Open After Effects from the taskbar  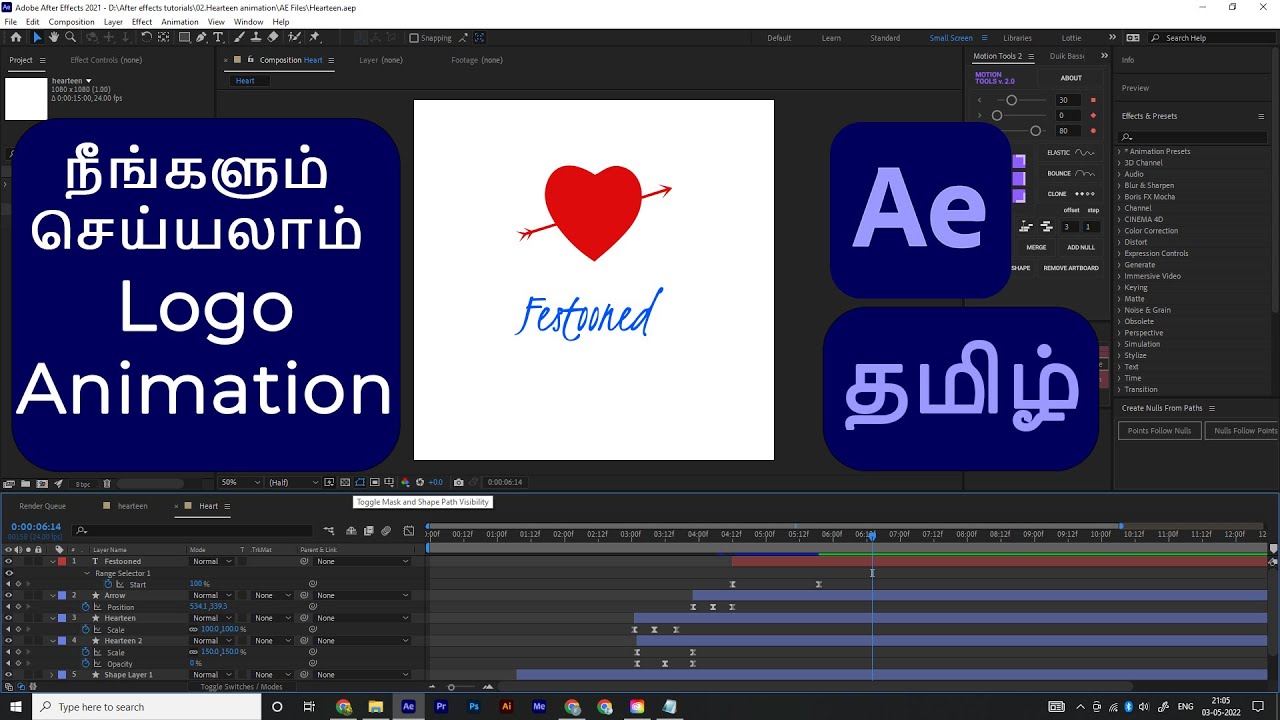tap(408, 706)
